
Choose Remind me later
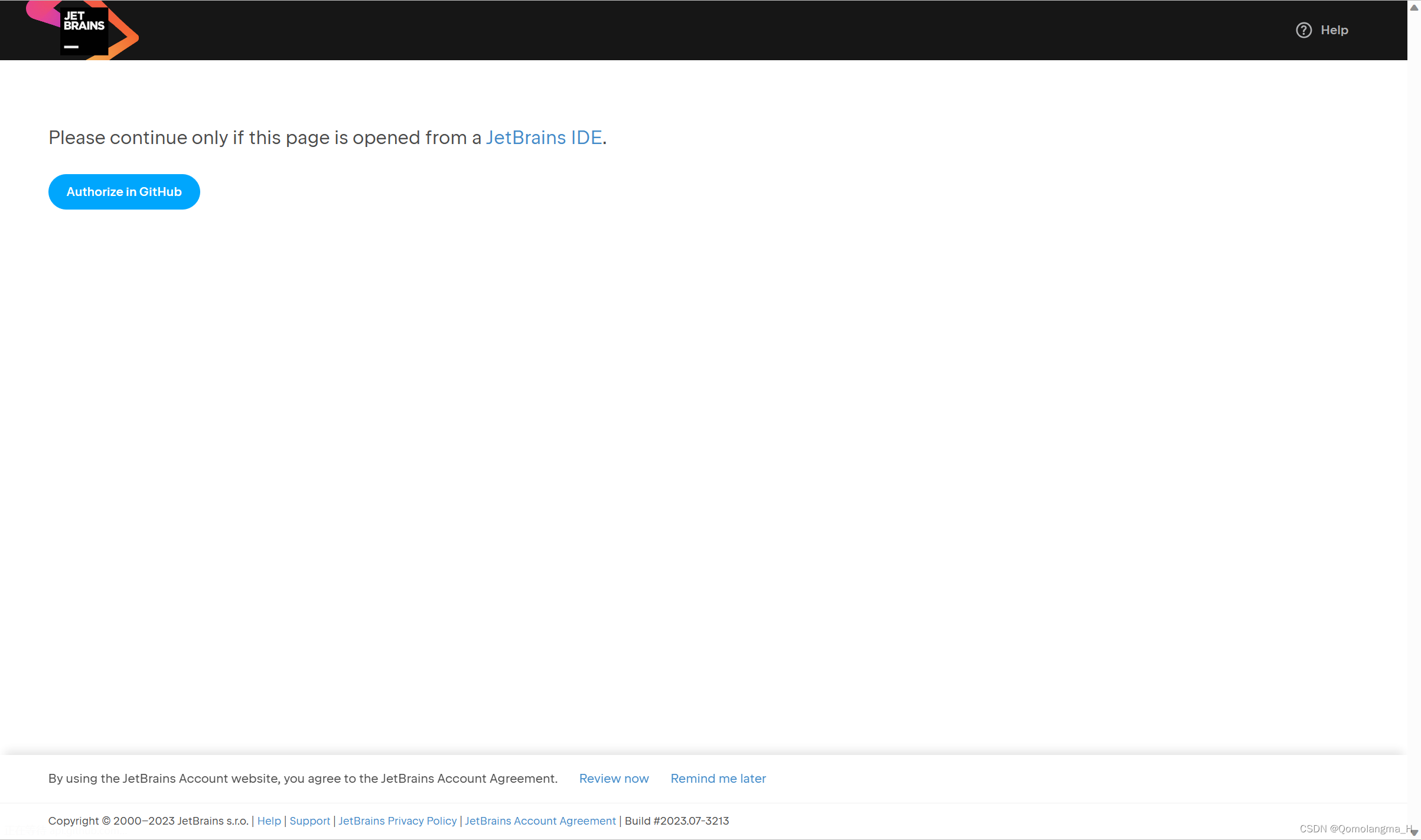click(x=718, y=779)
